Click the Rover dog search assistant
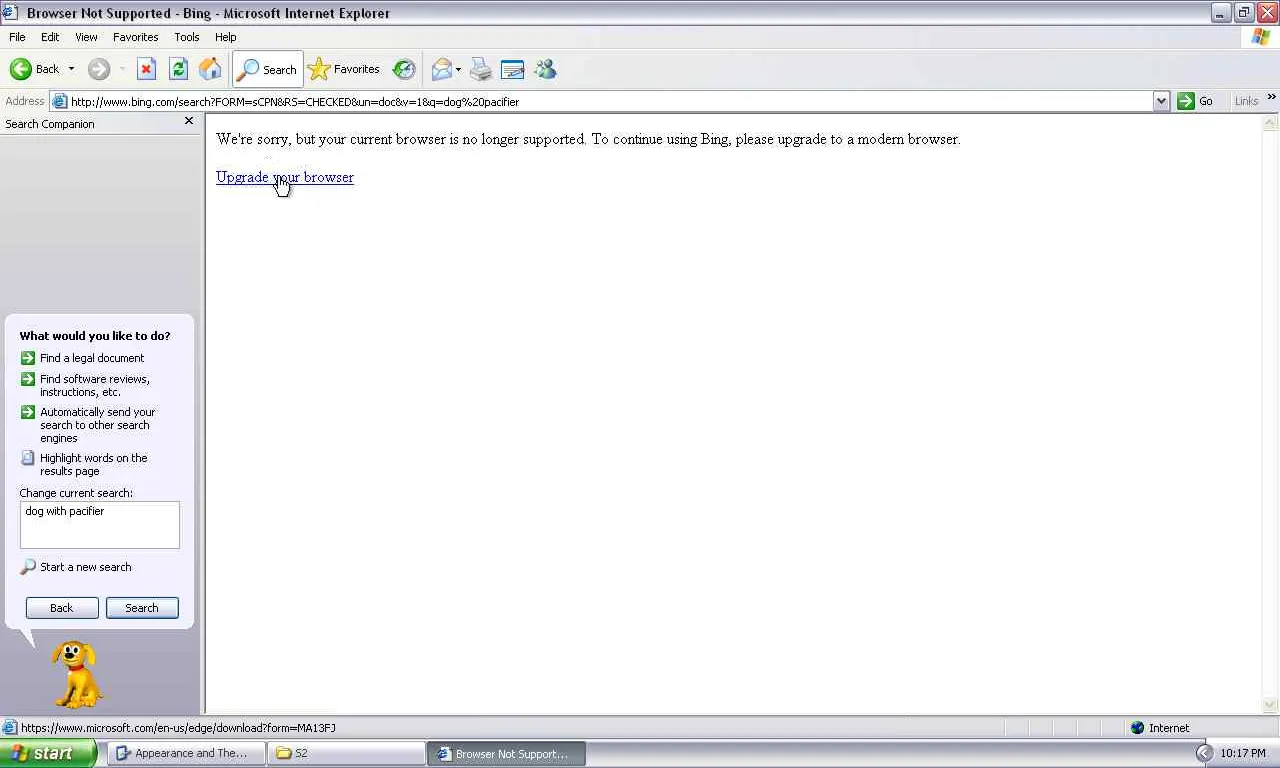This screenshot has height=768, width=1280. coord(76,675)
